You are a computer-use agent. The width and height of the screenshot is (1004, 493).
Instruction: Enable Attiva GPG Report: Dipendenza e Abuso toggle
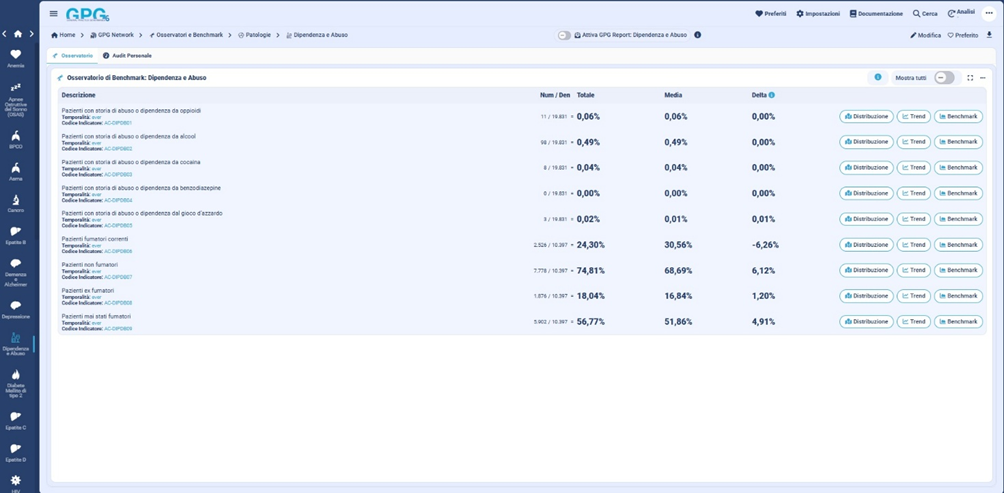point(565,35)
